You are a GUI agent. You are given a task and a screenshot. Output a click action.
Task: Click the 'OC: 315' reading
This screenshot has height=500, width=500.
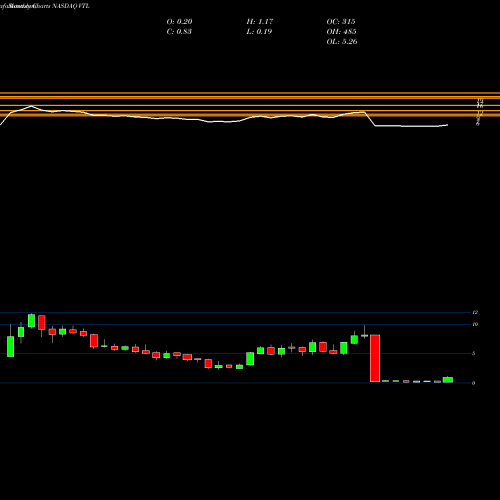click(x=341, y=21)
